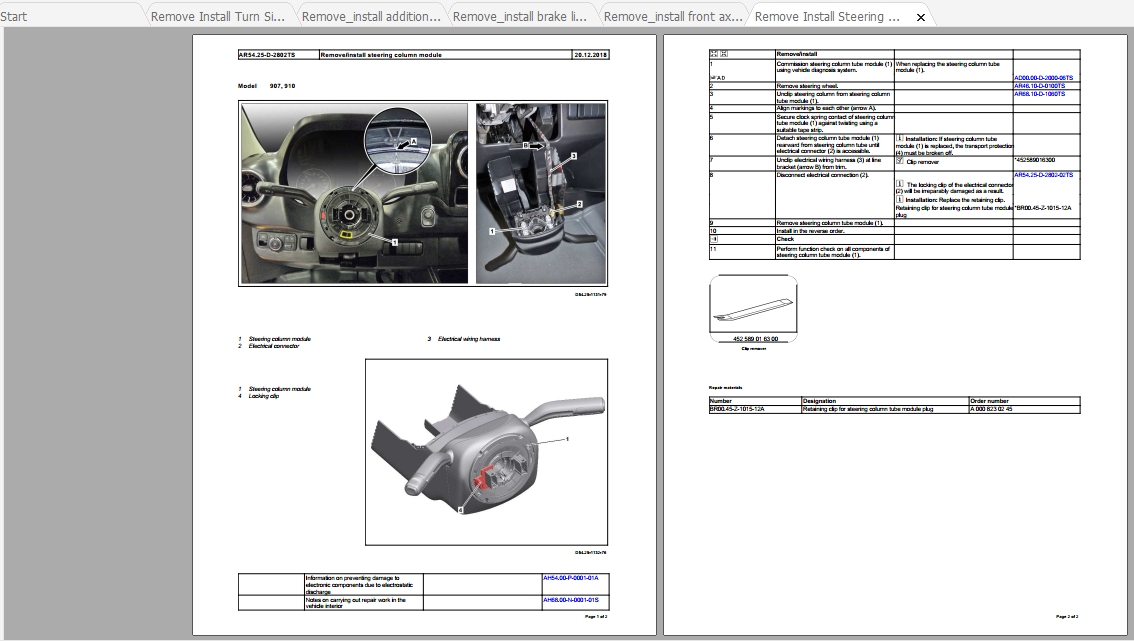Viewport: 1134px width, 641px height.
Task: Click the order number 'A 000 823 02 45'
Action: (991, 409)
